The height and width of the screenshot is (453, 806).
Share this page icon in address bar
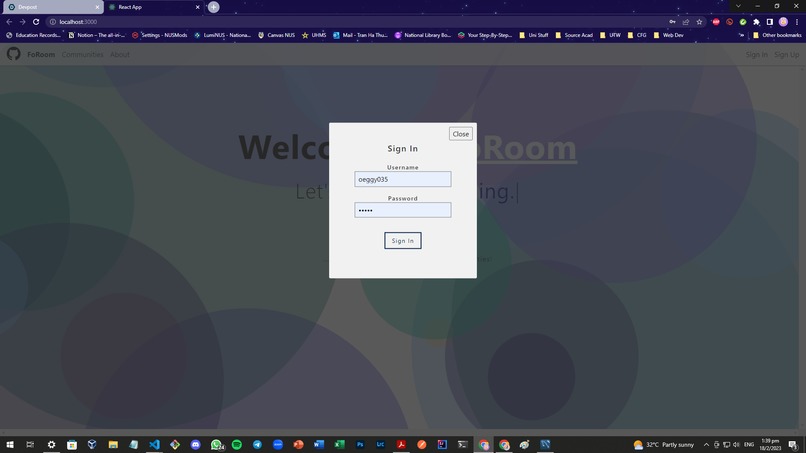(x=686, y=22)
